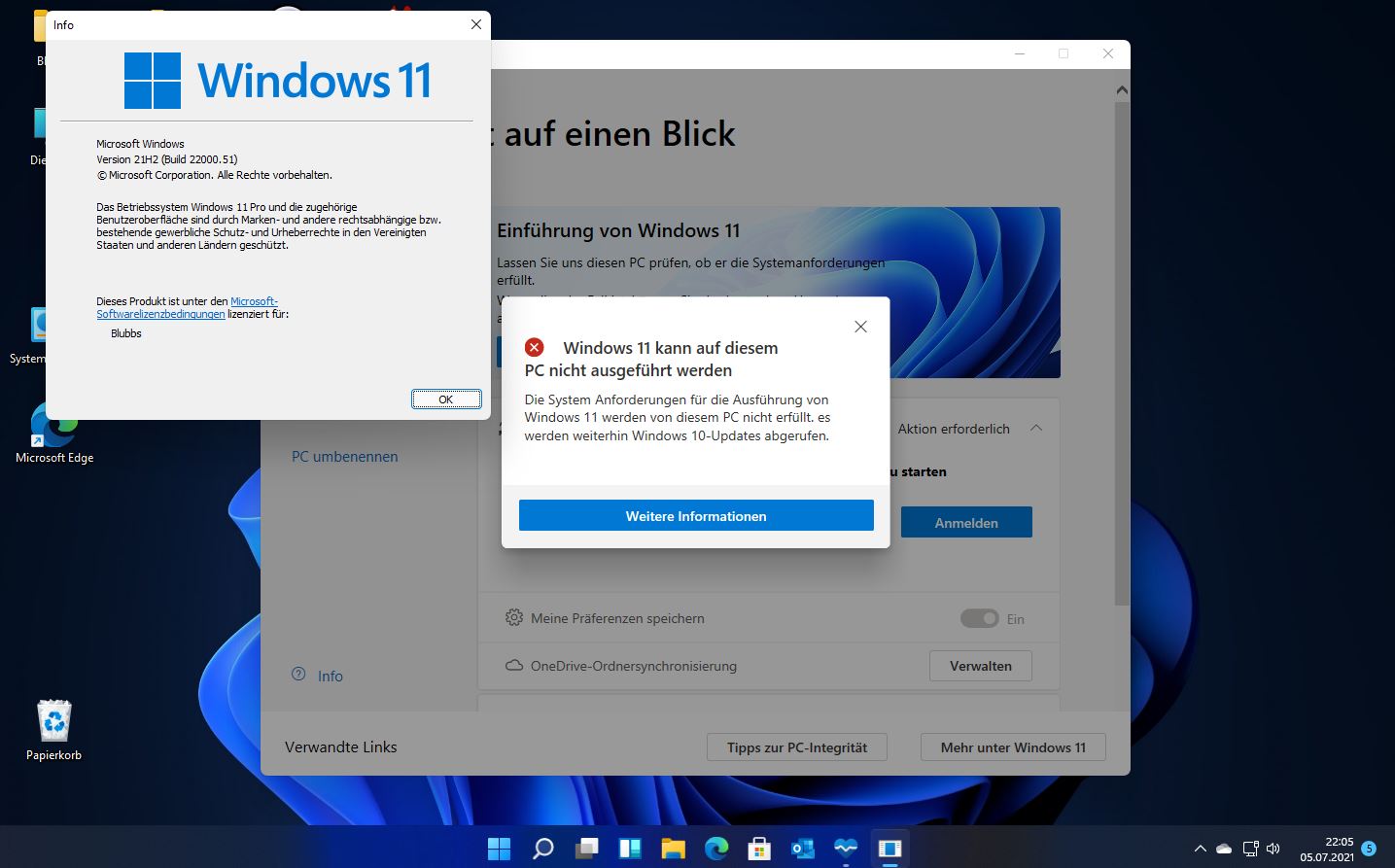Launch File Explorer from the taskbar
The image size is (1395, 868).
pos(673,848)
